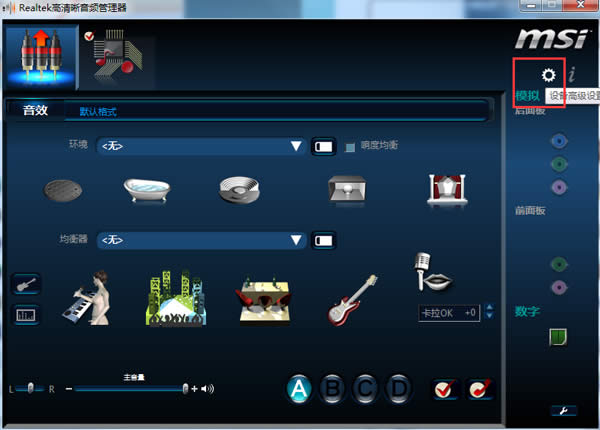
Task: Click the green rear panel jack
Action: [559, 165]
